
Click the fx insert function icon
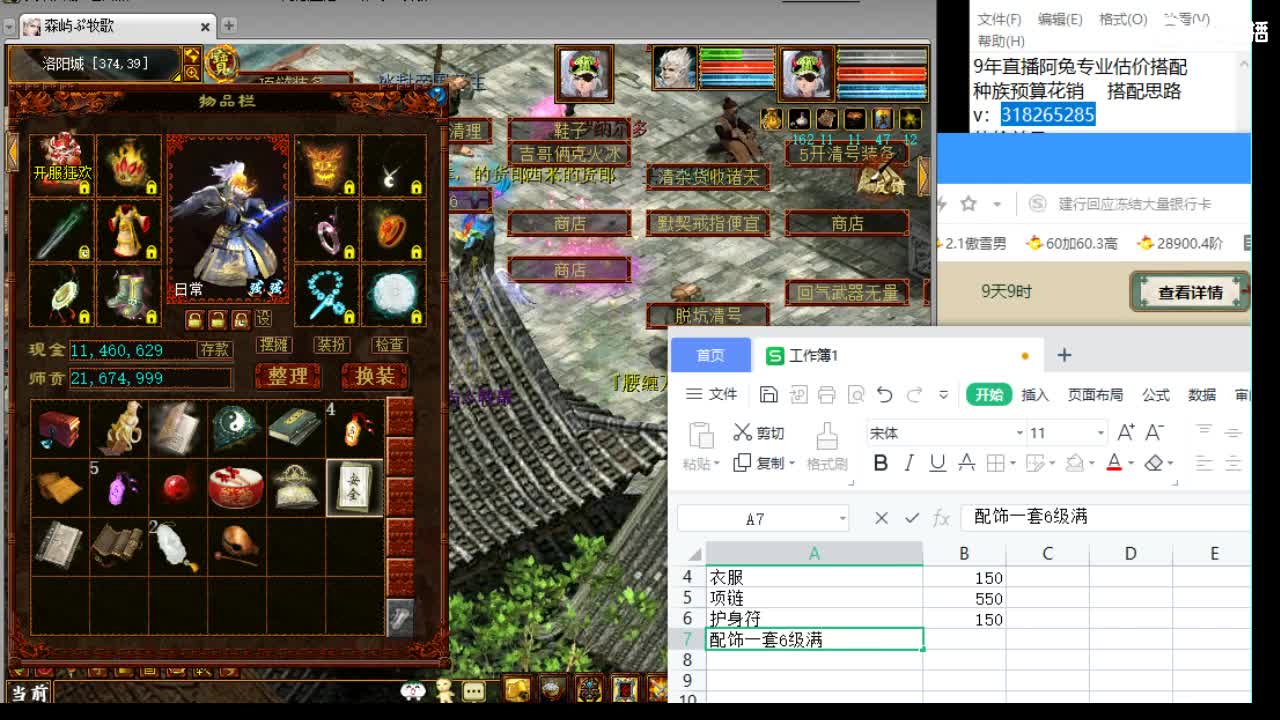tap(941, 518)
